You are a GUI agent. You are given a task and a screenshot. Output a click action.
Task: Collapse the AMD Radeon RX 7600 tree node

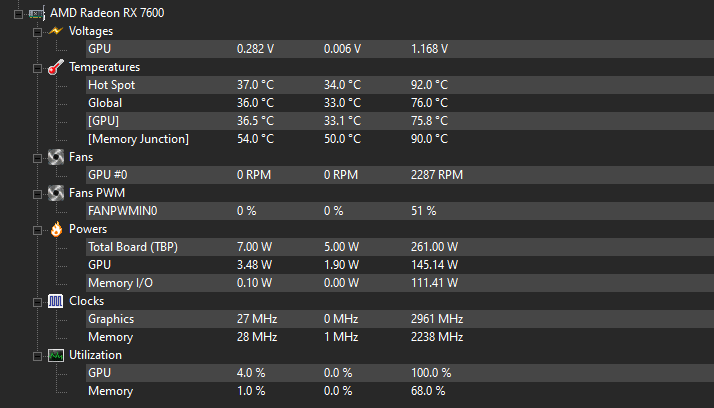(18, 13)
